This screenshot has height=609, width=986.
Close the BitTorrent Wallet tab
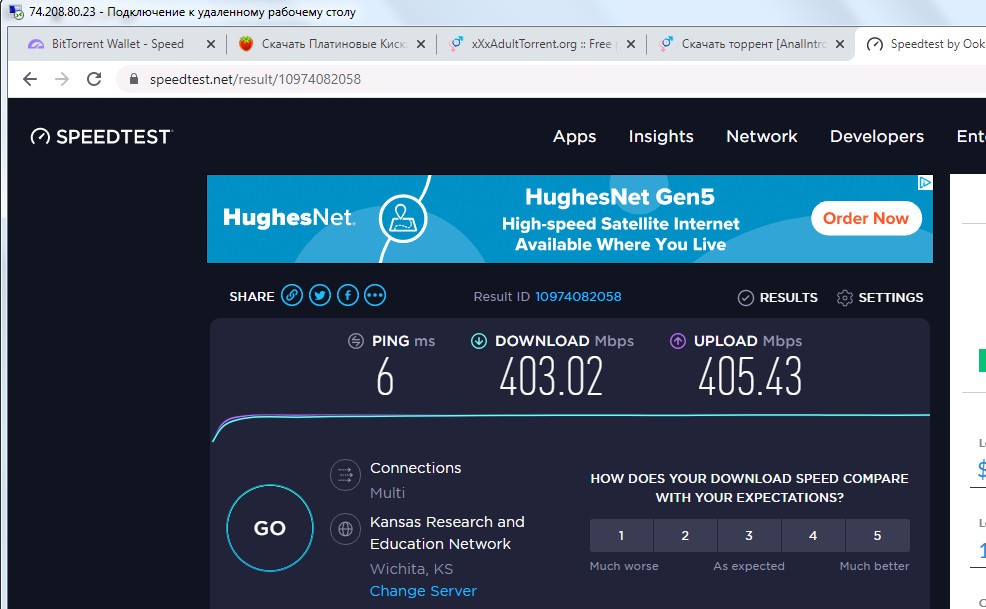pyautogui.click(x=211, y=44)
